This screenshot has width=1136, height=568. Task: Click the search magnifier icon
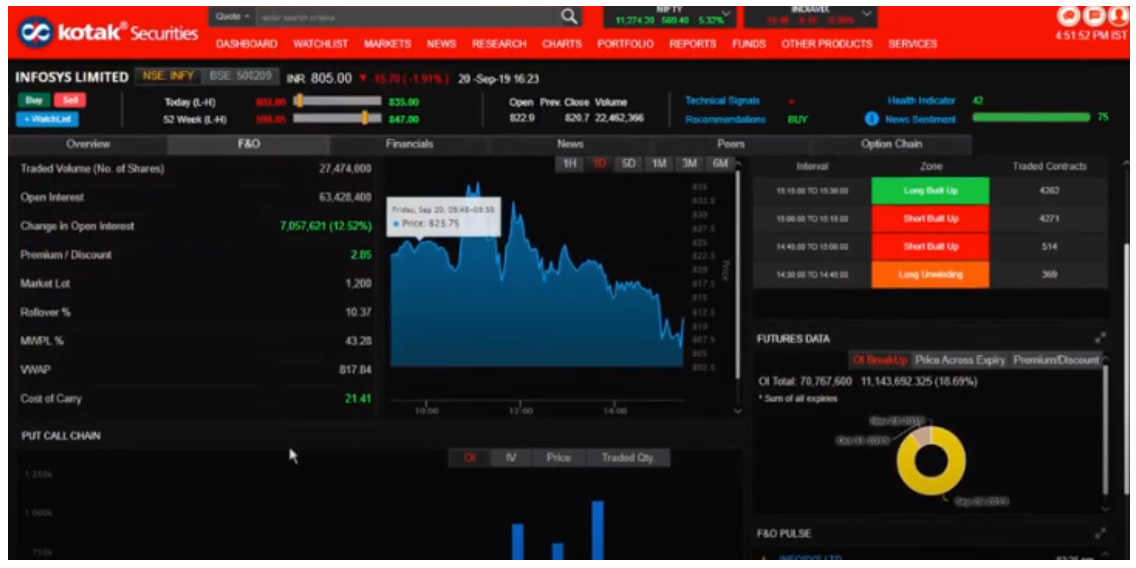[569, 16]
